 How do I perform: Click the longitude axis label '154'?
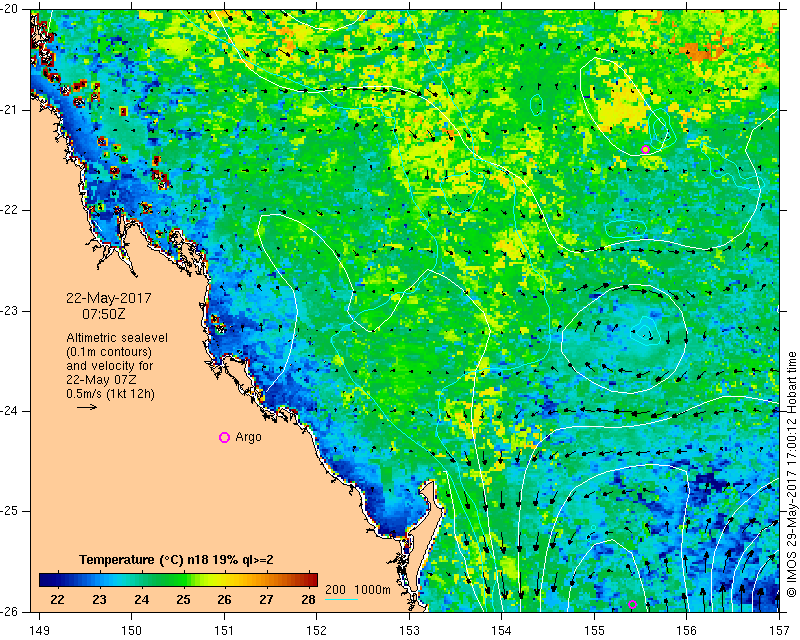click(x=502, y=631)
